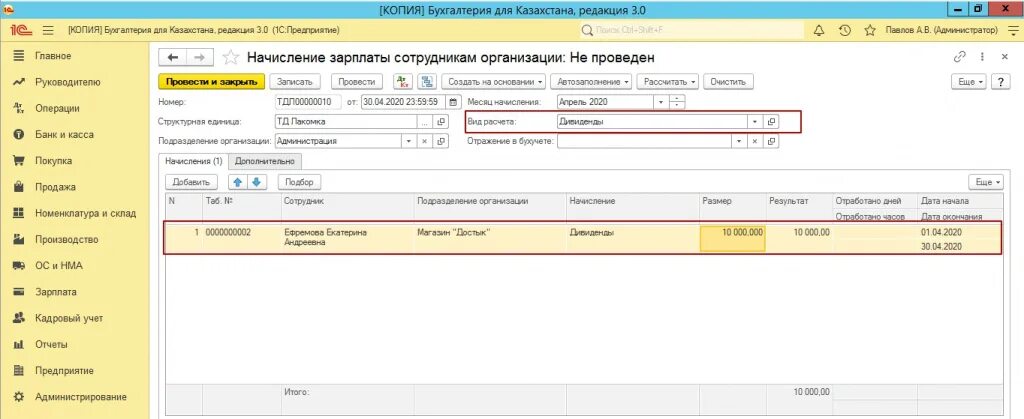The image size is (1024, 419).
Task: Open the history clock icon
Action: [844, 30]
